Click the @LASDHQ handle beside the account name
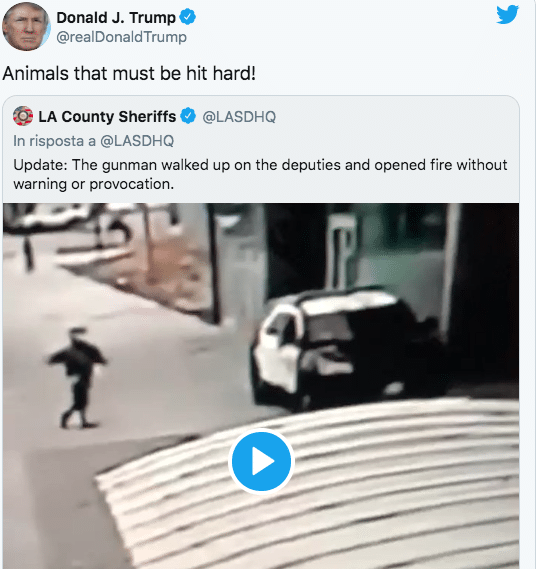Screen dimensions: 540x569 point(239,117)
